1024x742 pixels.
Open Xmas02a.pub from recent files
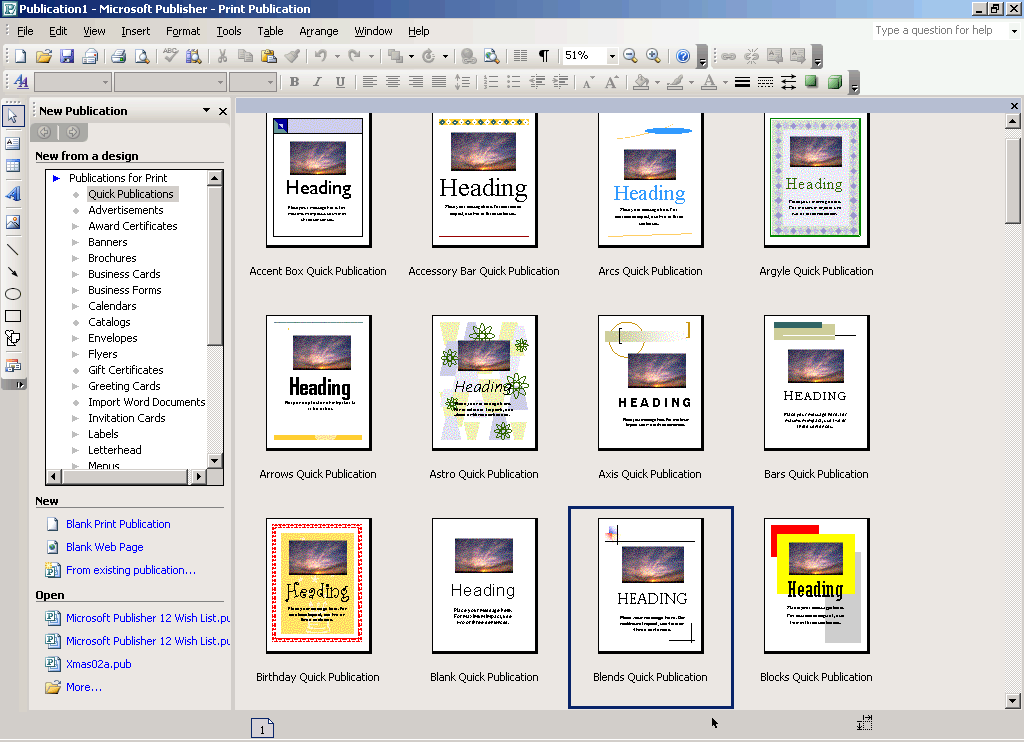(98, 664)
